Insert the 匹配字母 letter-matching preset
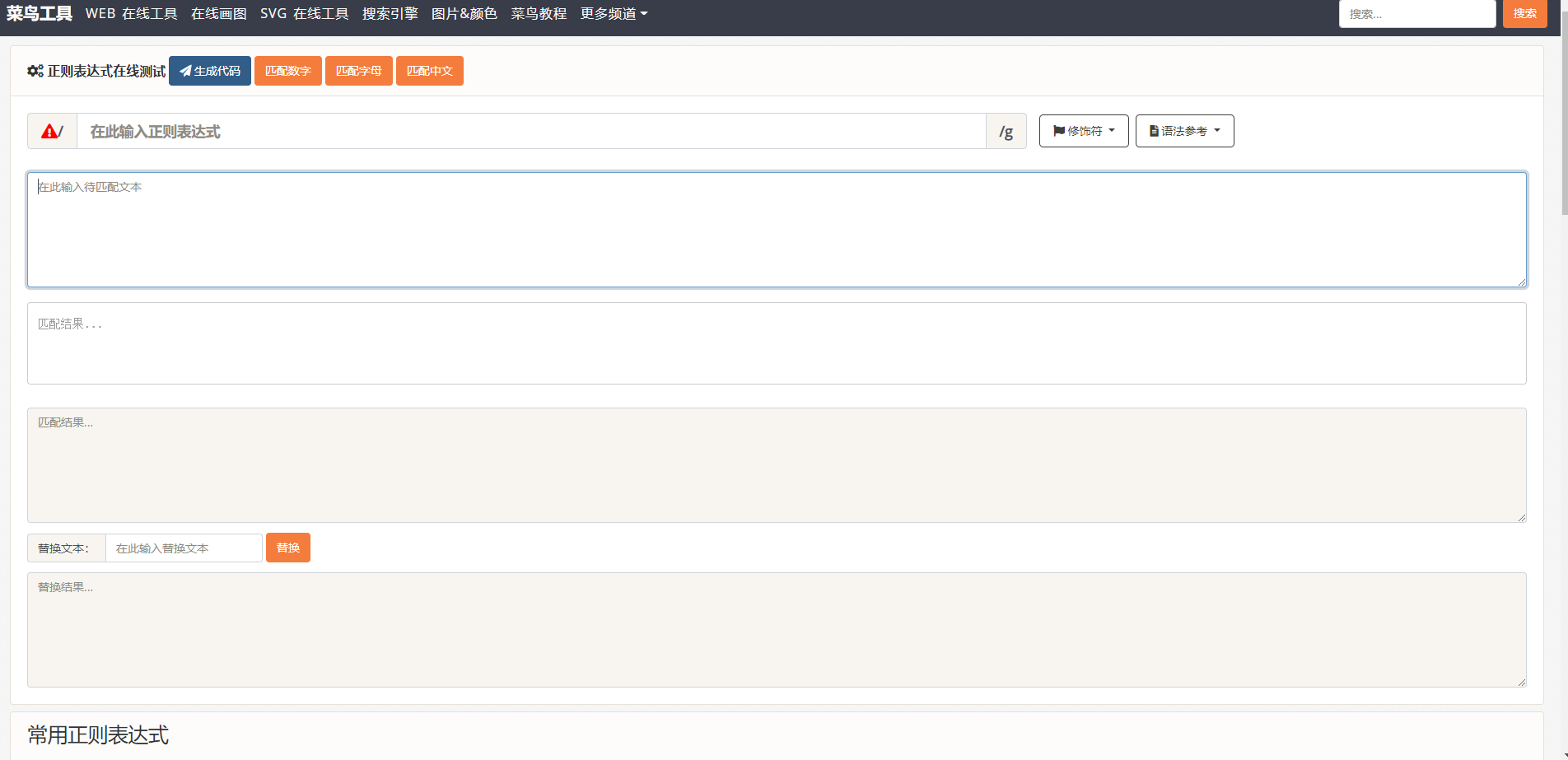The width and height of the screenshot is (1568, 760). (x=358, y=72)
